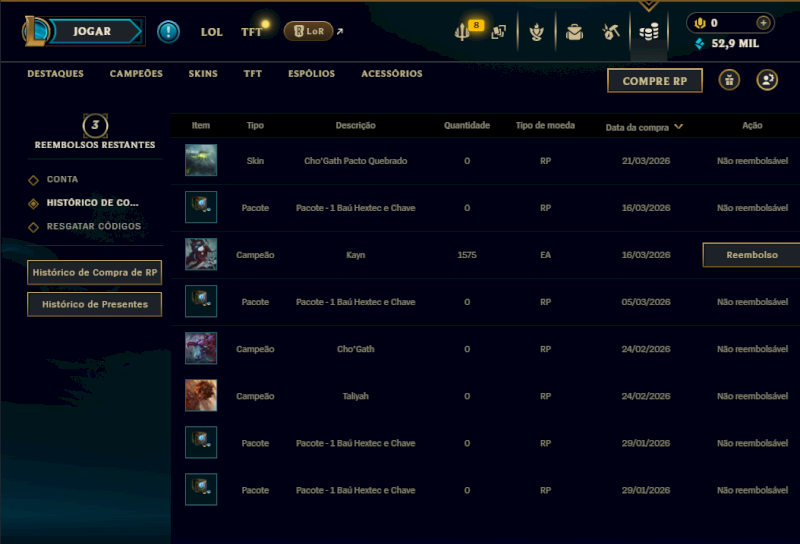Select CONTA in the sidebar

click(62, 179)
